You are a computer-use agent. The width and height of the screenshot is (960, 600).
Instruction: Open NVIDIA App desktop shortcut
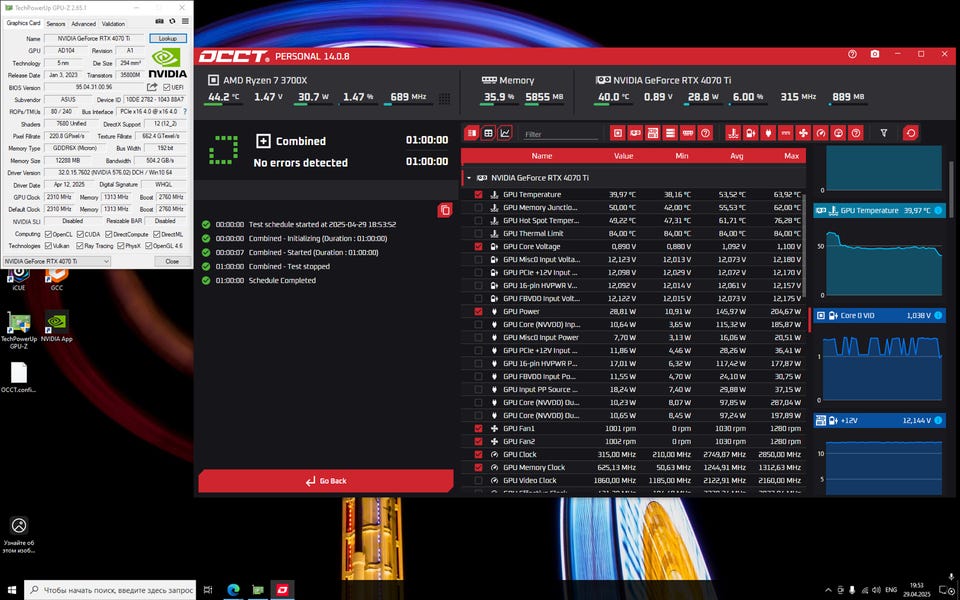pos(56,326)
